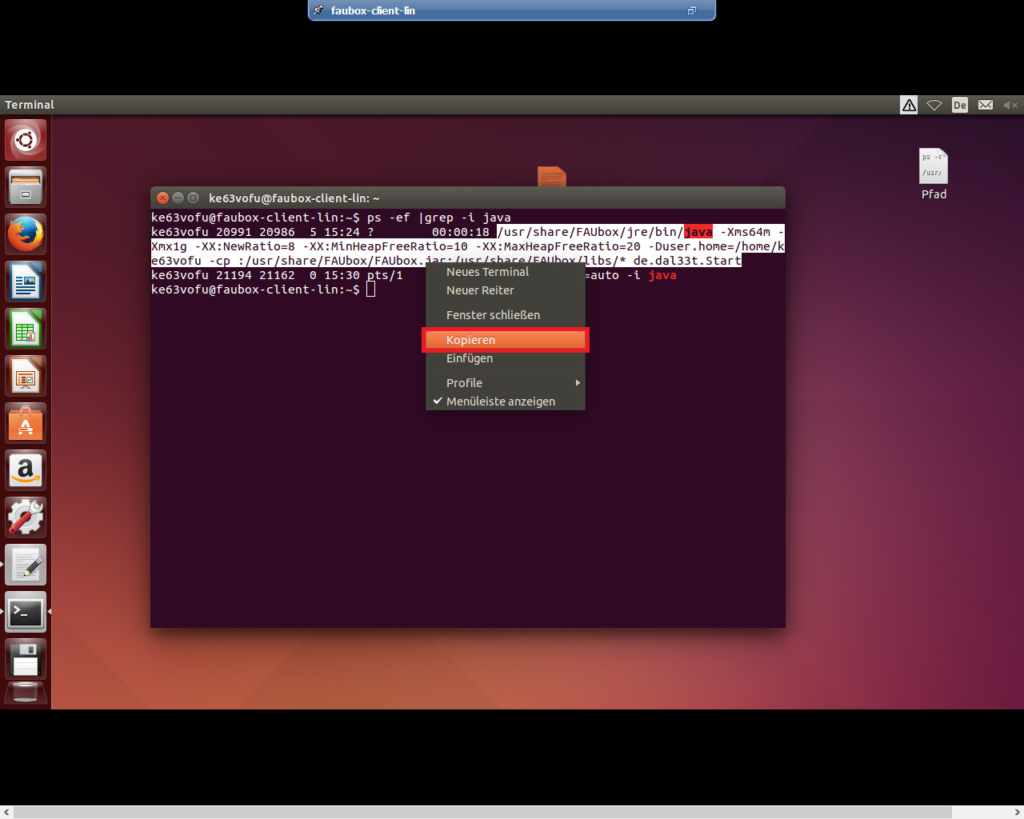Open the De keyboard layout indicator
The height and width of the screenshot is (819, 1024).
pyautogui.click(x=959, y=105)
